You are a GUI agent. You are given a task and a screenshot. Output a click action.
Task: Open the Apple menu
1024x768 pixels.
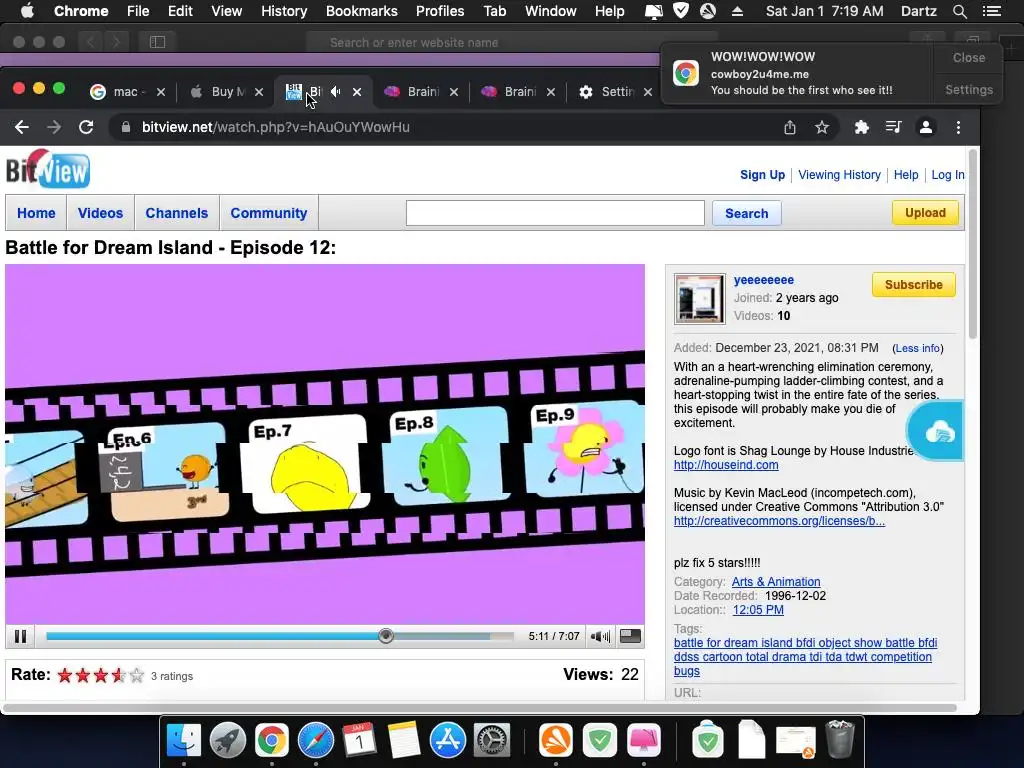pos(27,11)
